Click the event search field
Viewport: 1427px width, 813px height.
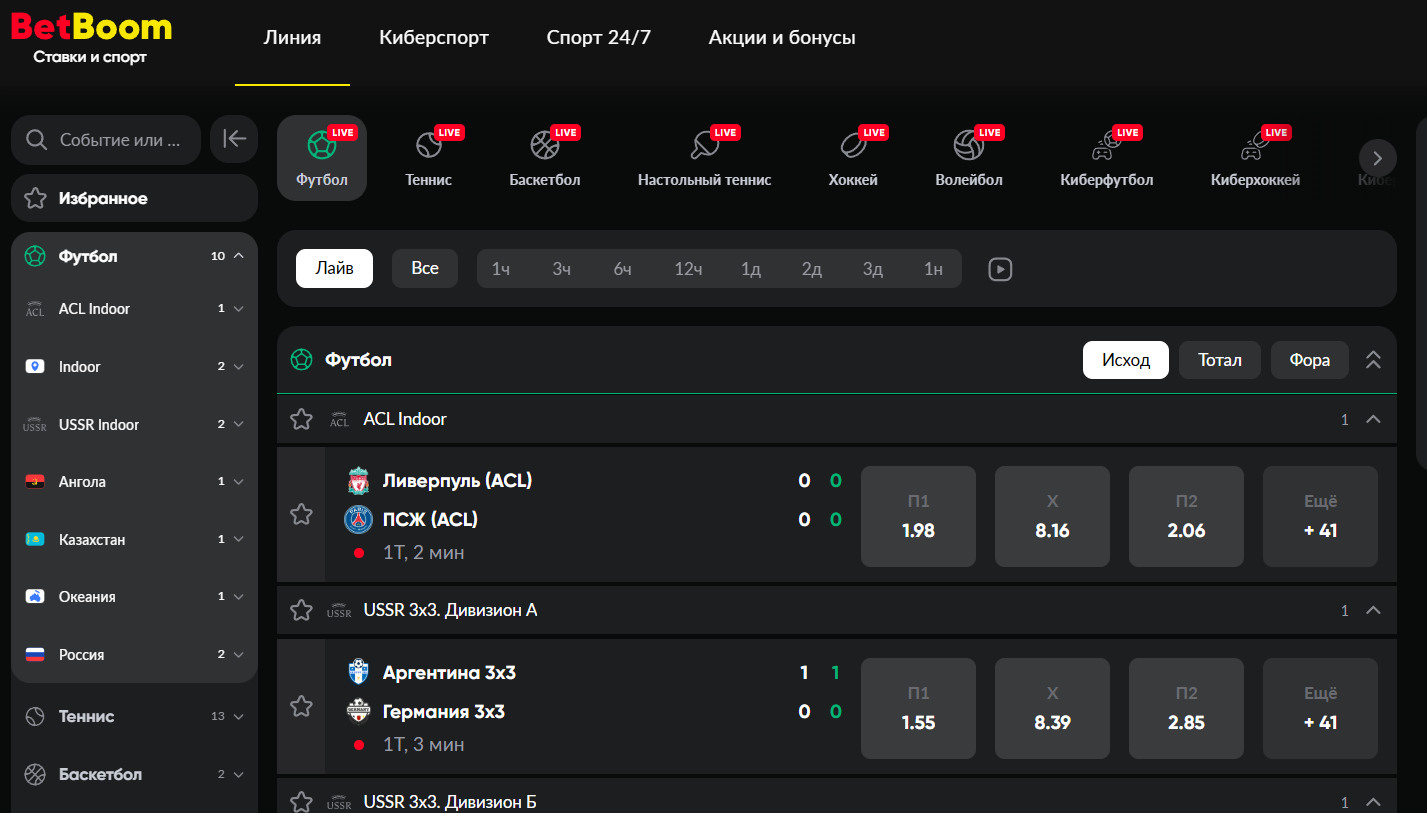106,139
